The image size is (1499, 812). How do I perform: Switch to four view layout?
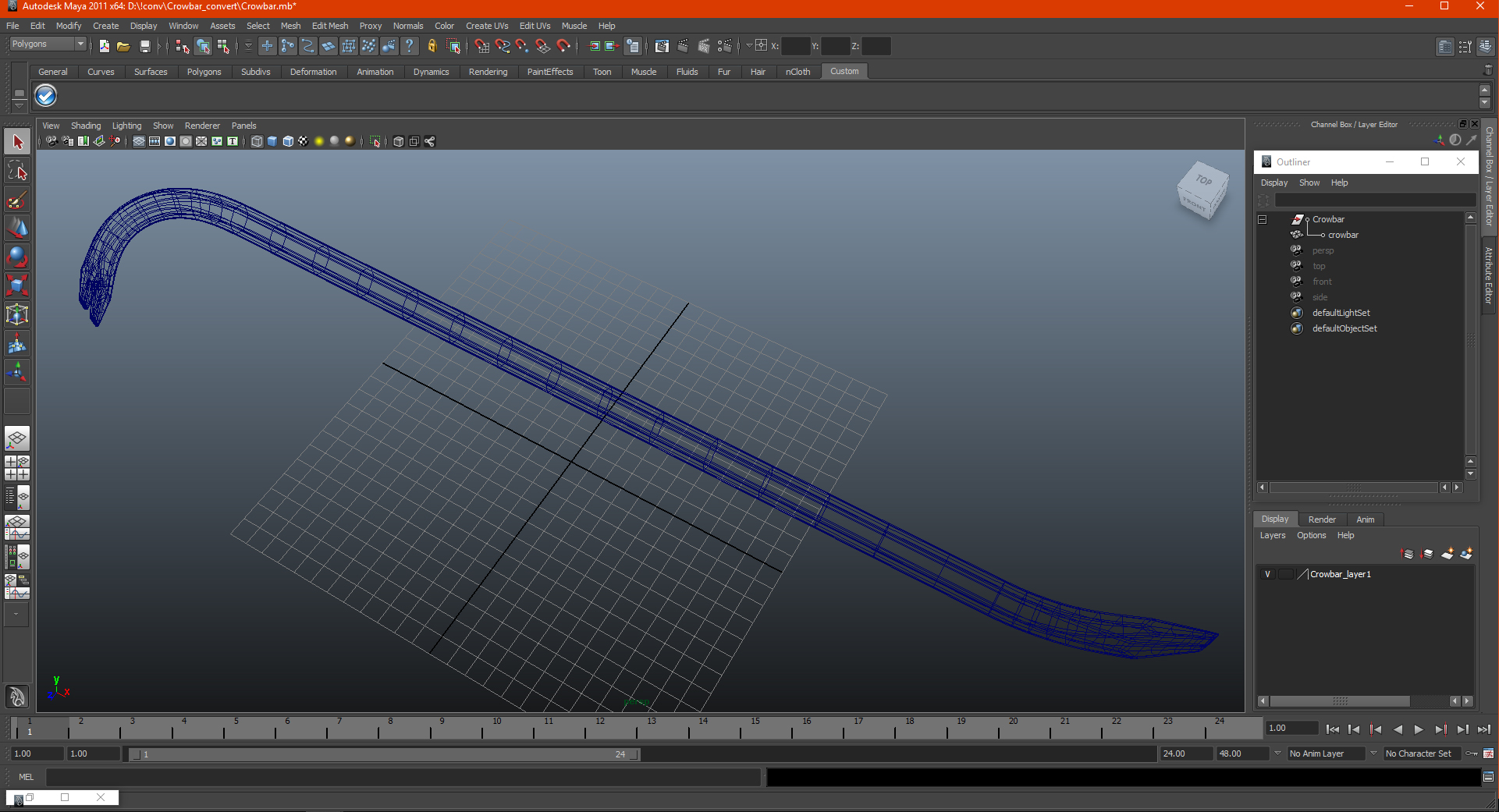tap(17, 468)
